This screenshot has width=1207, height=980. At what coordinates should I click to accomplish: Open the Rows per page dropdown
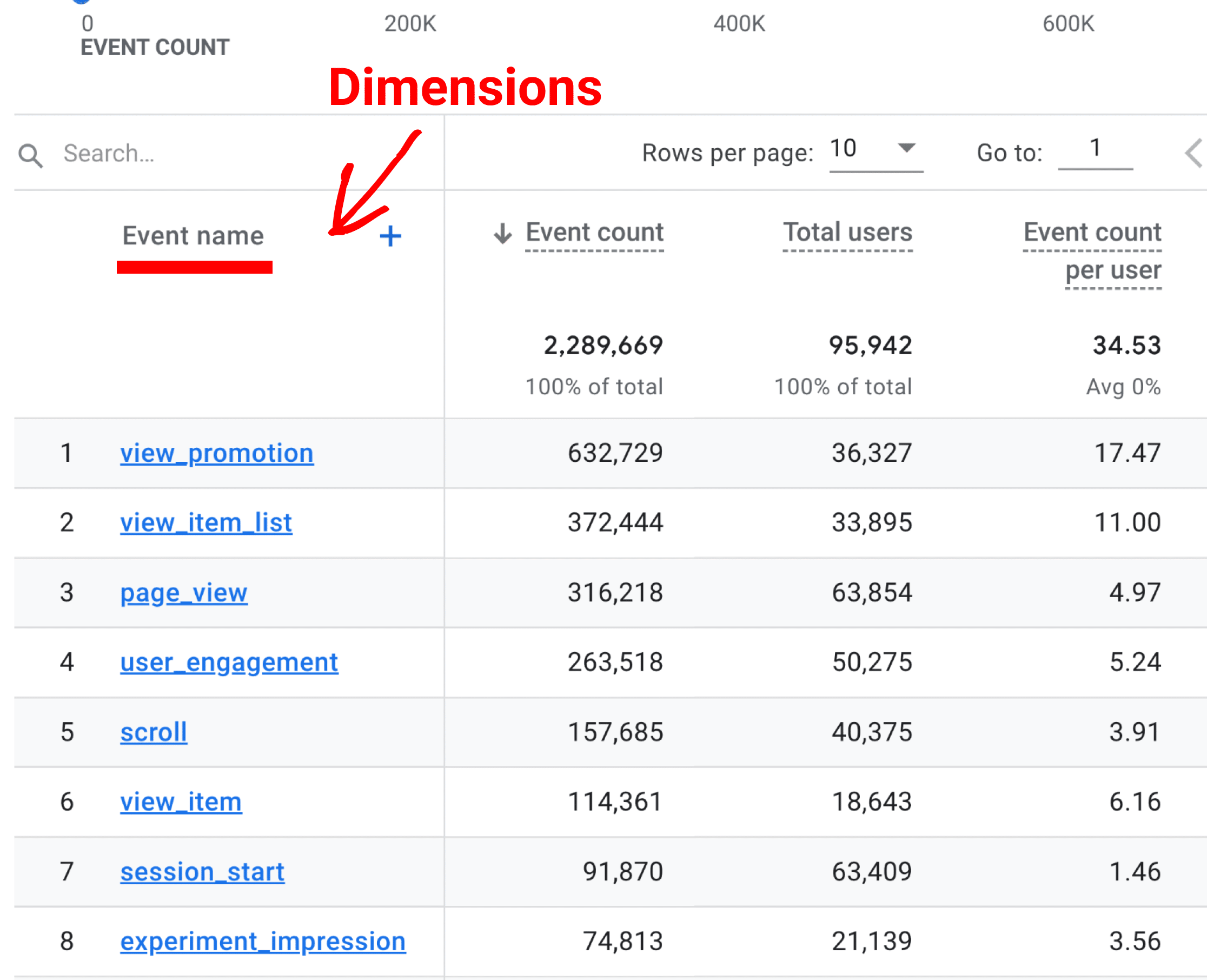pos(876,149)
